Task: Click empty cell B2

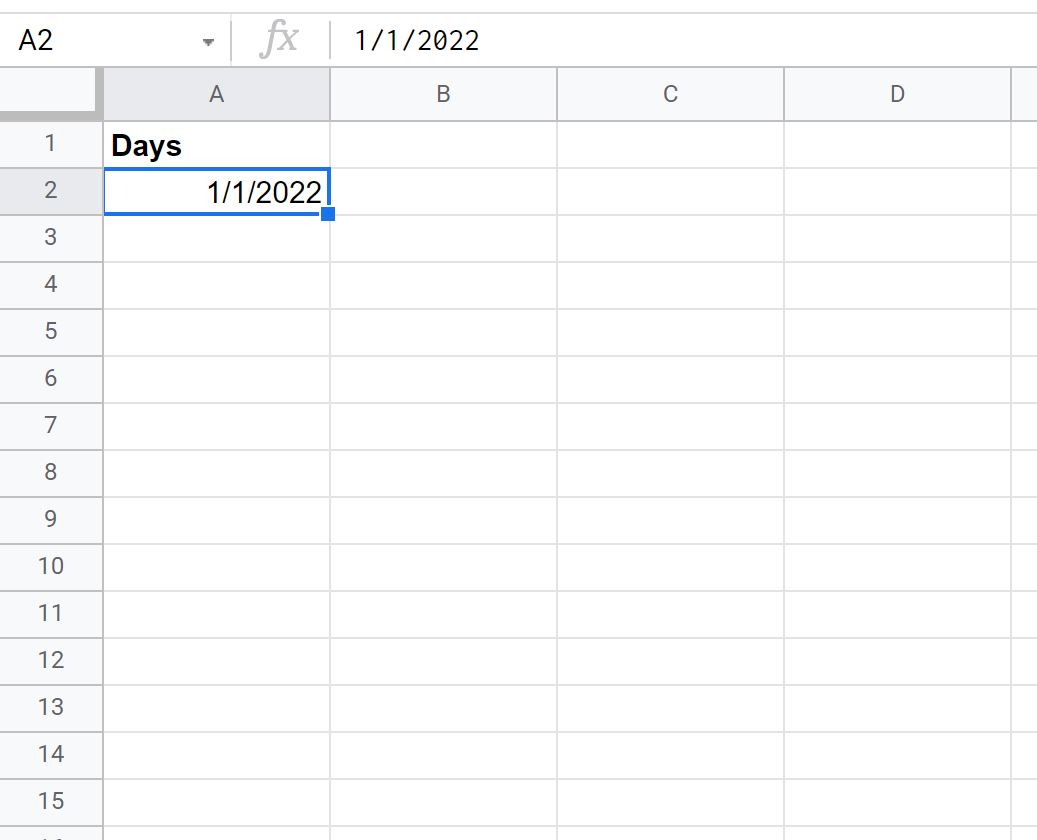Action: click(444, 191)
